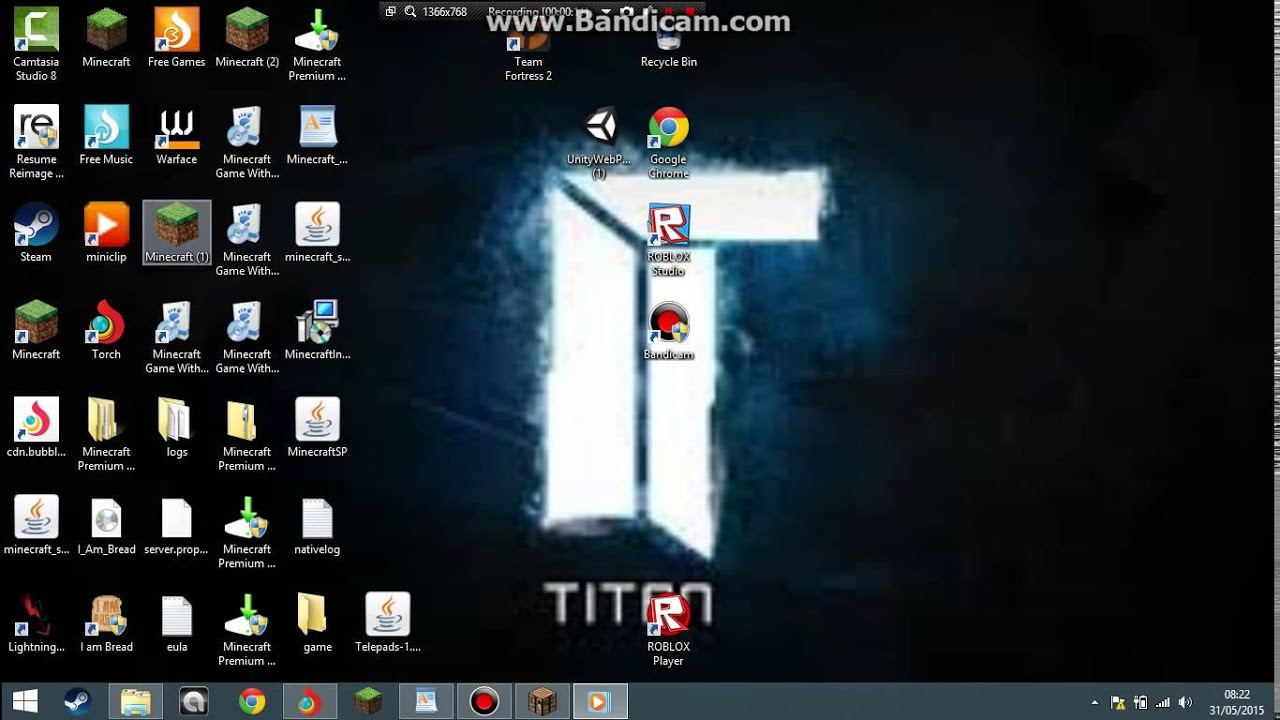The width and height of the screenshot is (1280, 720).
Task: Select the highlighted Minecraft (1) icon
Action: pos(176,233)
